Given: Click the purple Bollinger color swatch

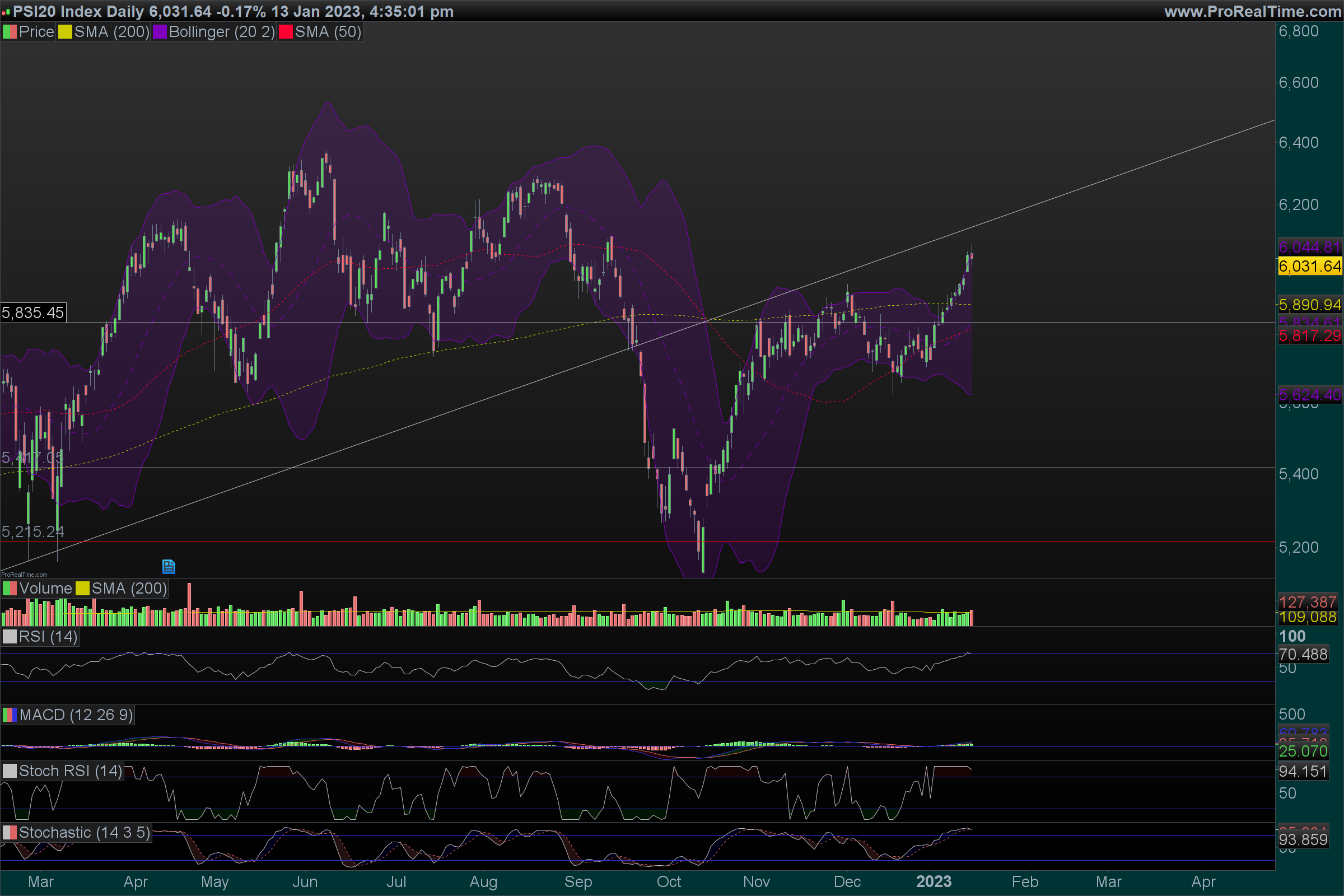Looking at the screenshot, I should click(160, 32).
